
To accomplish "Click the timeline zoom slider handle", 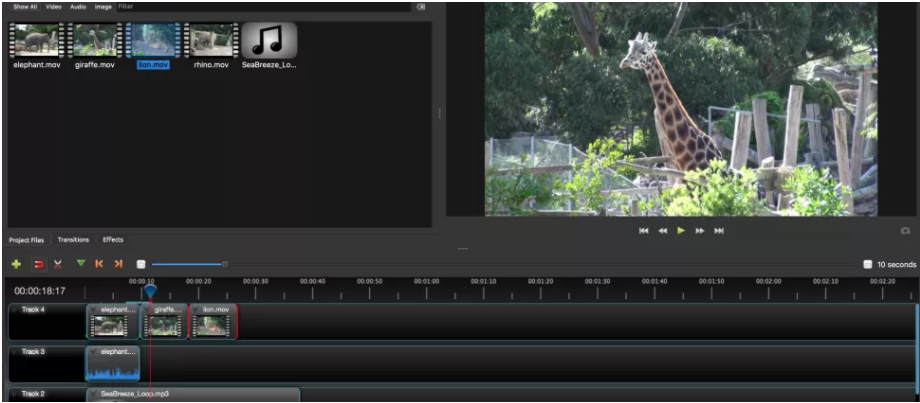I will pyautogui.click(x=225, y=265).
